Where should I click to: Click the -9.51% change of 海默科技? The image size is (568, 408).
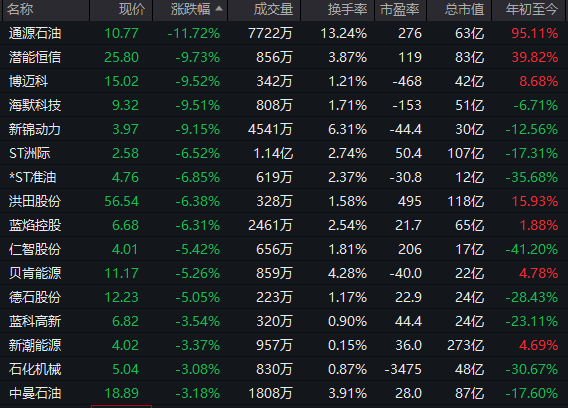(x=197, y=105)
